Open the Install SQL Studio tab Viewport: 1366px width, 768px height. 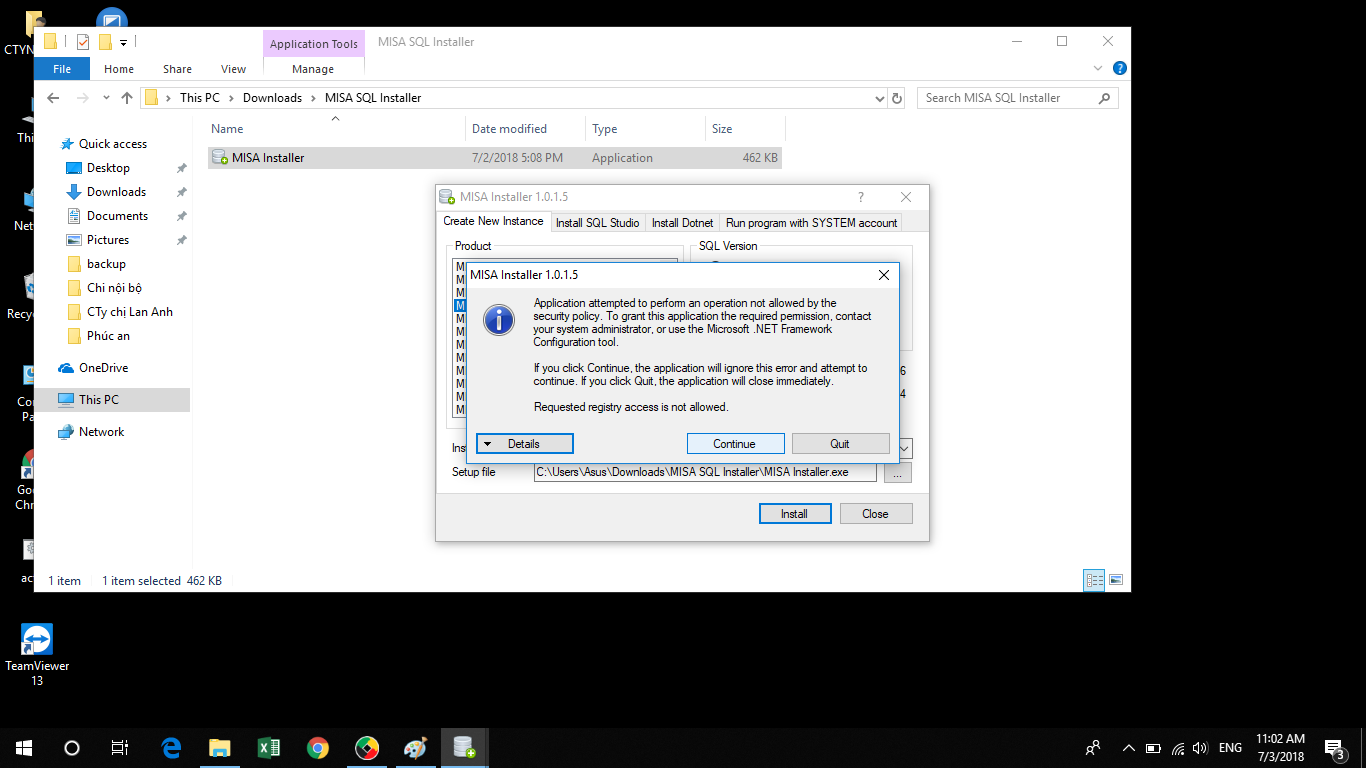point(597,223)
